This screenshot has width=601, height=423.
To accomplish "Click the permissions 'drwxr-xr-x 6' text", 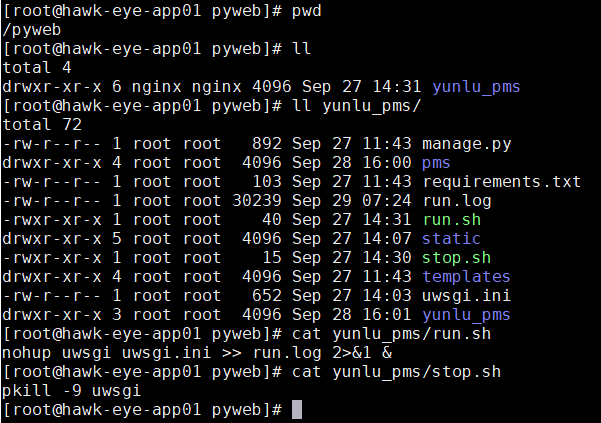I will [x=62, y=87].
